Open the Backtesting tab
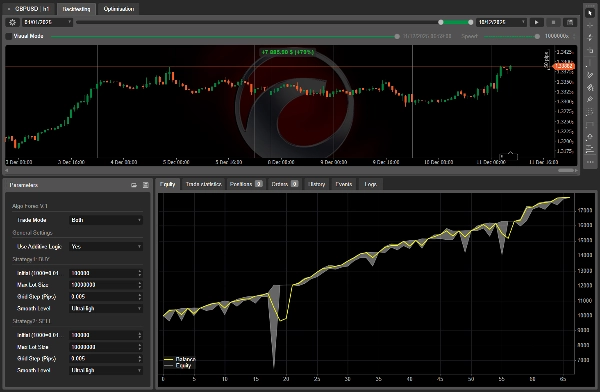Image resolution: width=600 pixels, height=392 pixels. pyautogui.click(x=76, y=9)
